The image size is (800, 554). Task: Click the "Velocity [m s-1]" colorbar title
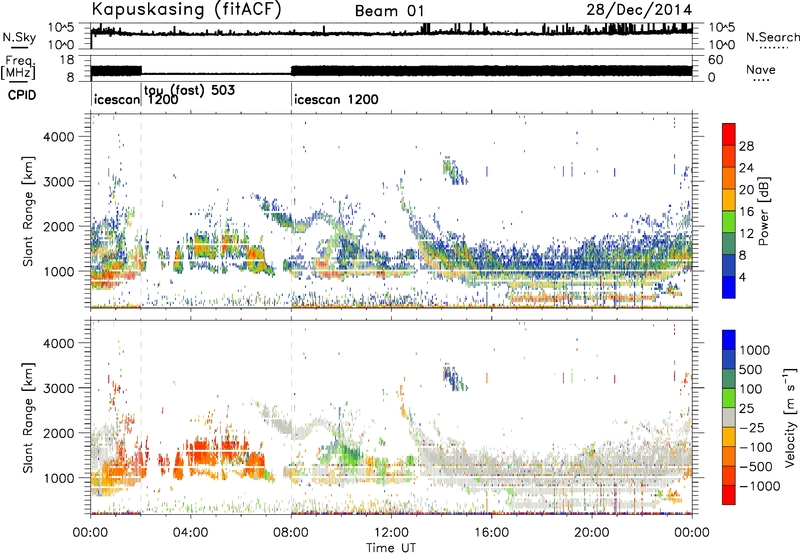pos(790,417)
